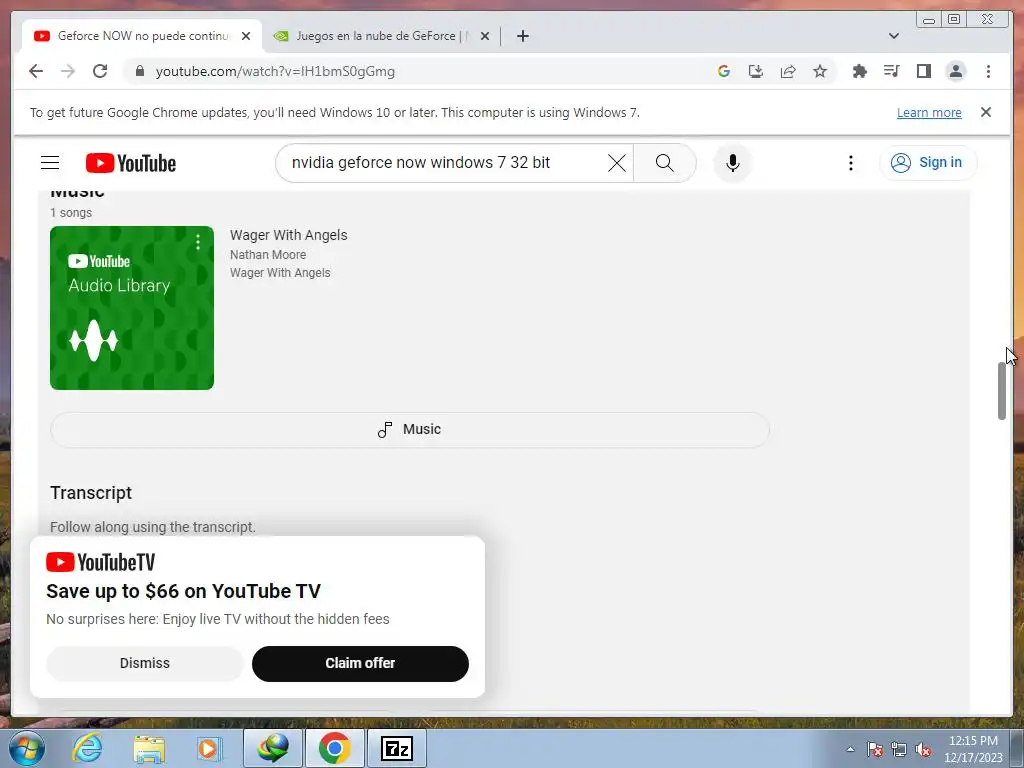This screenshot has width=1024, height=768.
Task: Go back to the previous page
Action: 36,71
